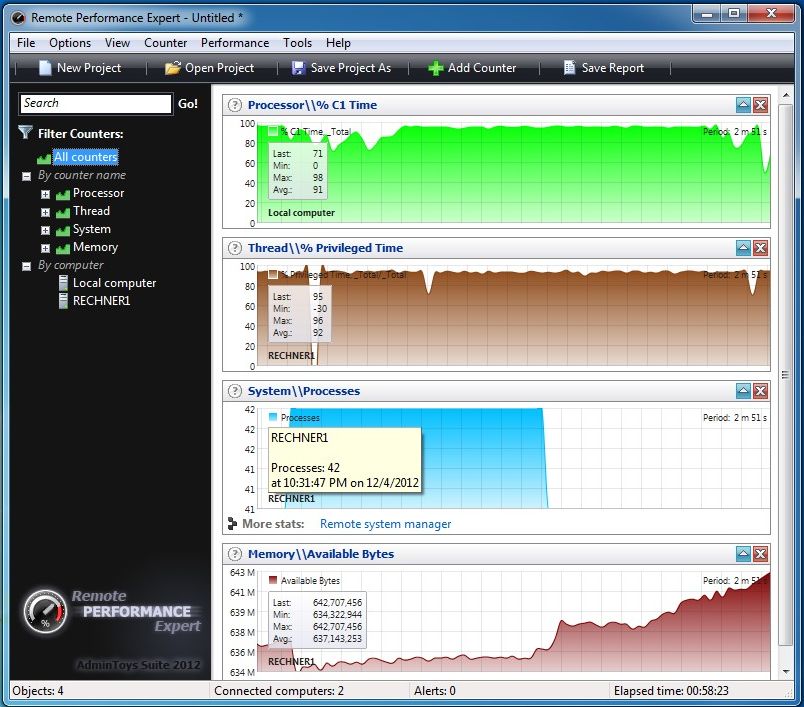Viewport: 804px width, 707px height.
Task: Select System in the counter tree
Action: pos(92,229)
